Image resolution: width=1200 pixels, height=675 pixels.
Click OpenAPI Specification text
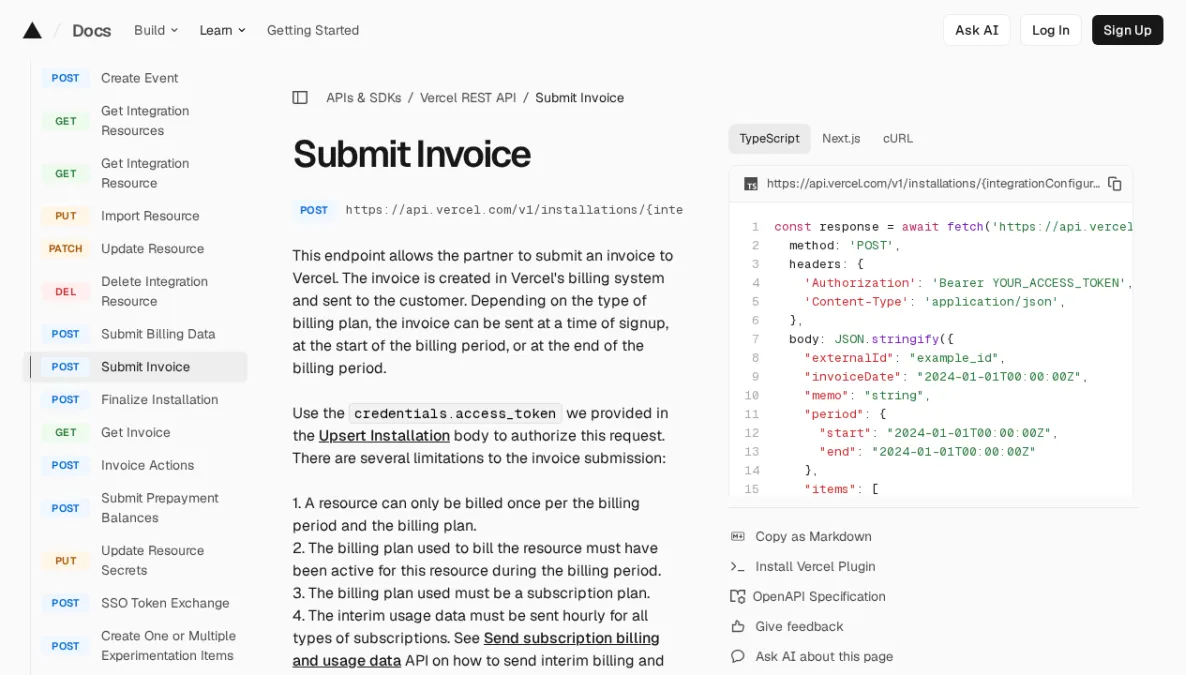(819, 596)
